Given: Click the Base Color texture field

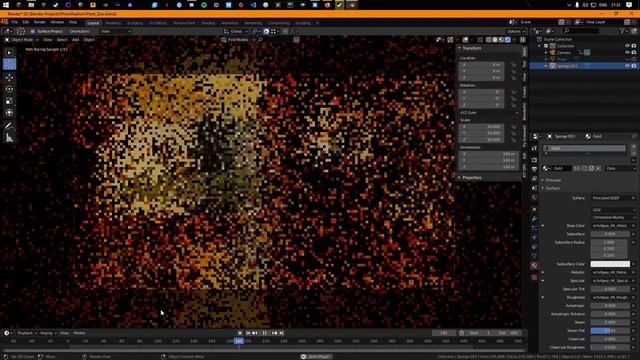Looking at the screenshot, I should click(610, 226).
